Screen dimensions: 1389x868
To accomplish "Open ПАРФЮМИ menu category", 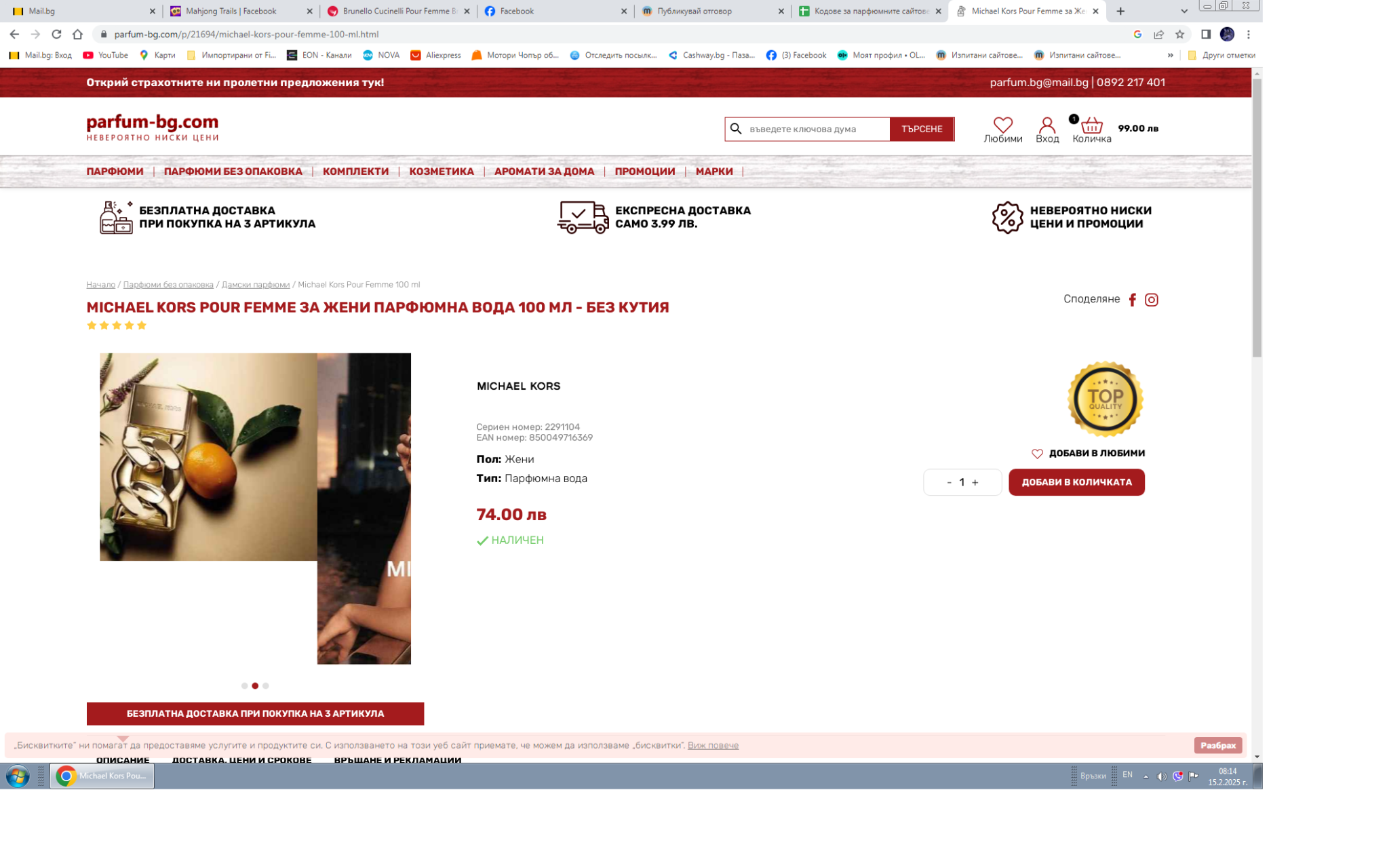I will [x=115, y=172].
